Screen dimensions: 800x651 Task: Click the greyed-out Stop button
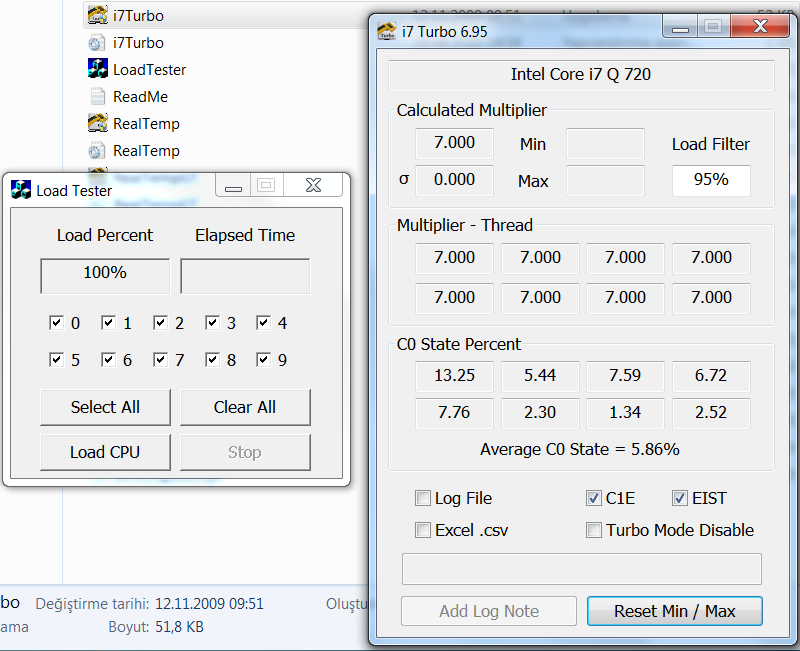tap(245, 452)
